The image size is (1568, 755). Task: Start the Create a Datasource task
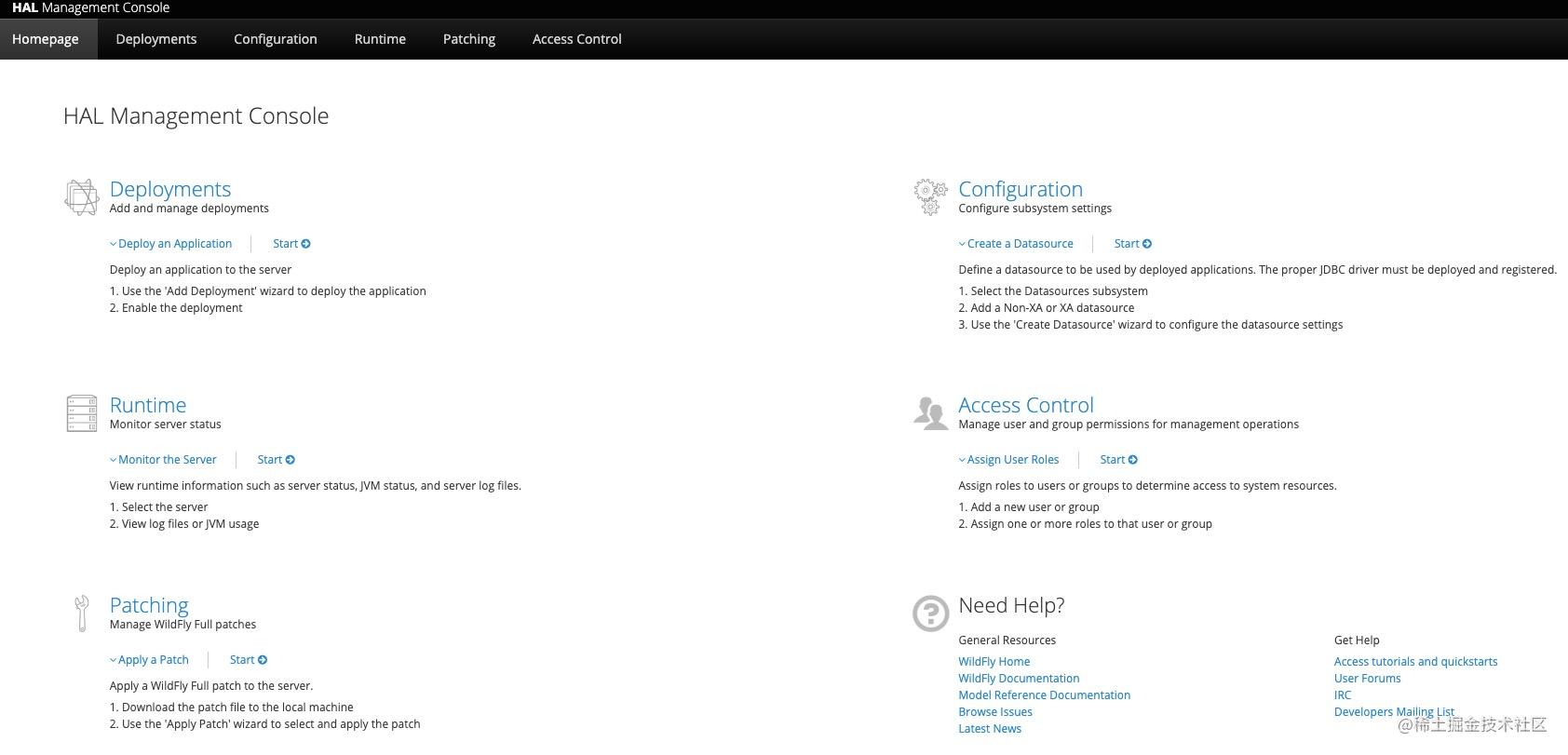(x=1133, y=244)
